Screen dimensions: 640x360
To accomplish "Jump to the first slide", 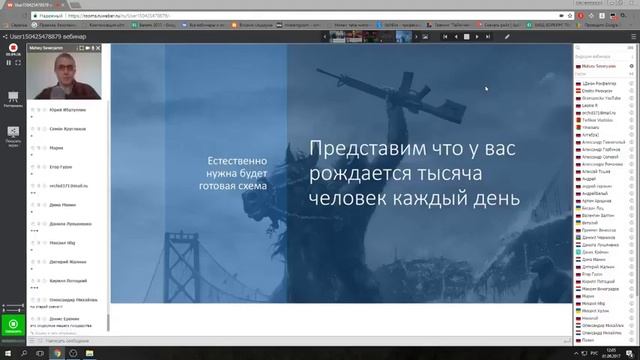I will point(445,37).
